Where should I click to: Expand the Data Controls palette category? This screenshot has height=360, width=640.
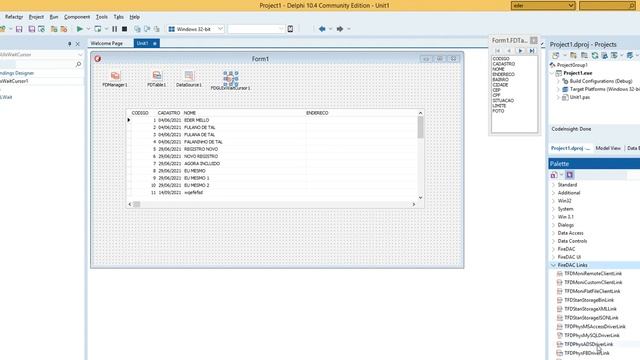point(553,241)
